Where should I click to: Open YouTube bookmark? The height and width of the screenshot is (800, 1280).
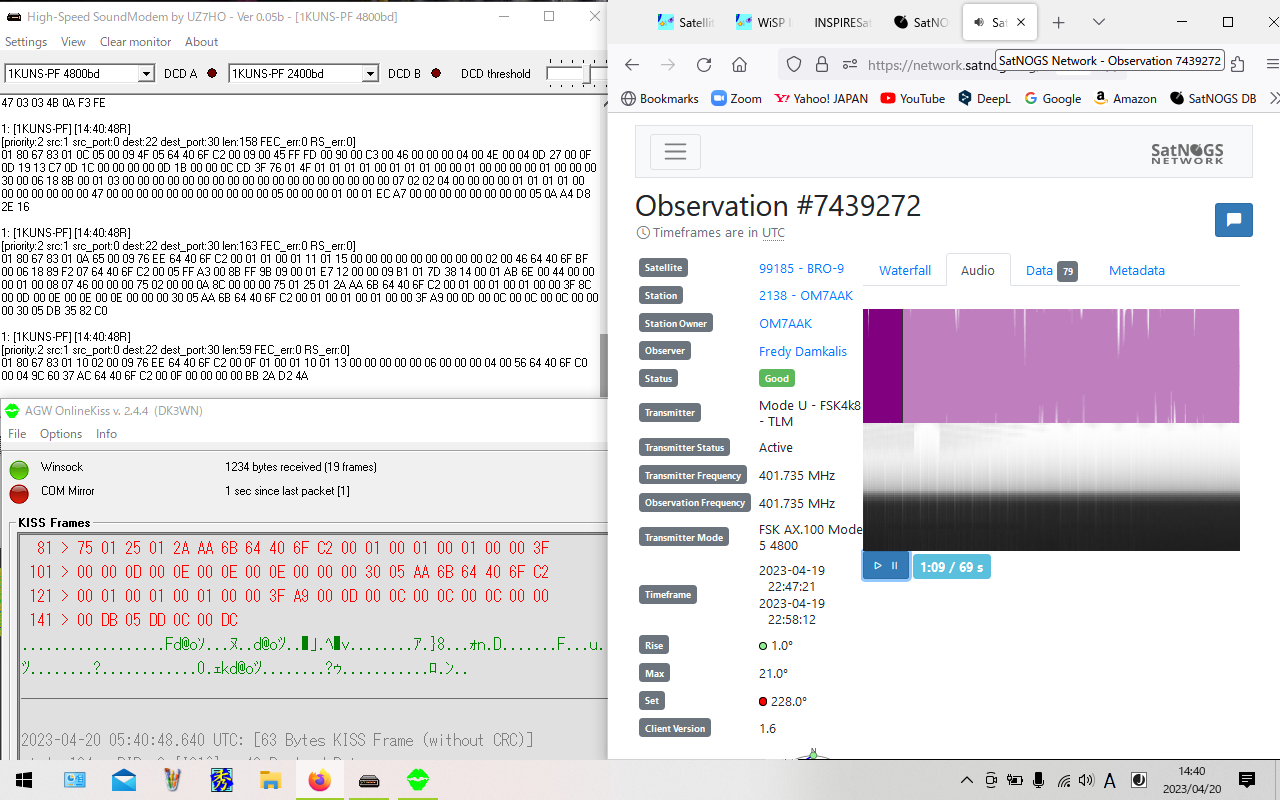click(912, 98)
